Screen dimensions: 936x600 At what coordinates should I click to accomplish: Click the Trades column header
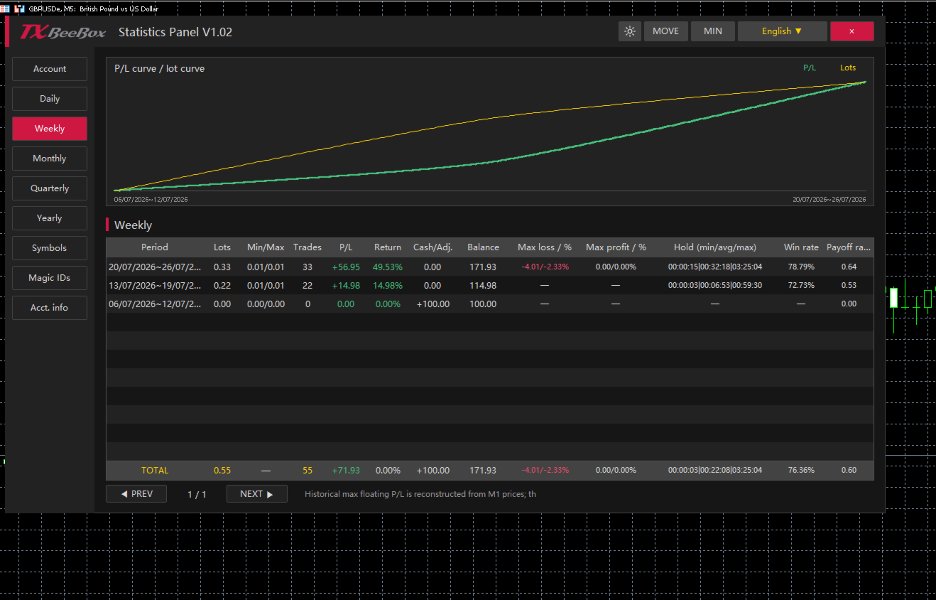click(x=307, y=247)
